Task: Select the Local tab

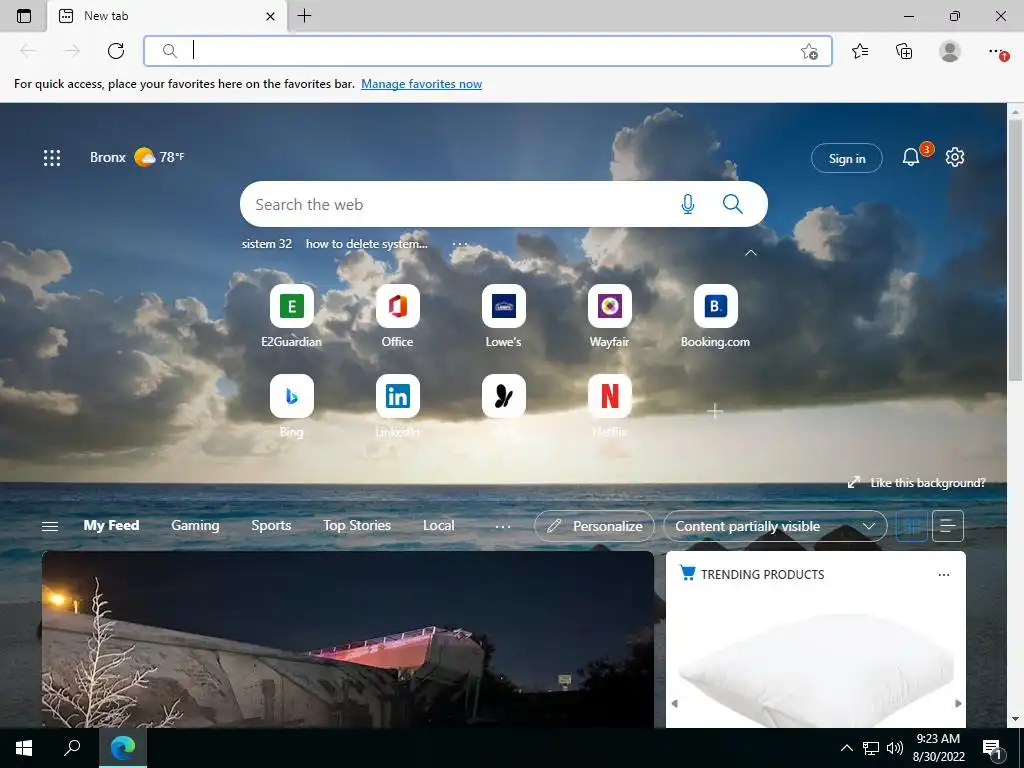Action: pos(438,526)
